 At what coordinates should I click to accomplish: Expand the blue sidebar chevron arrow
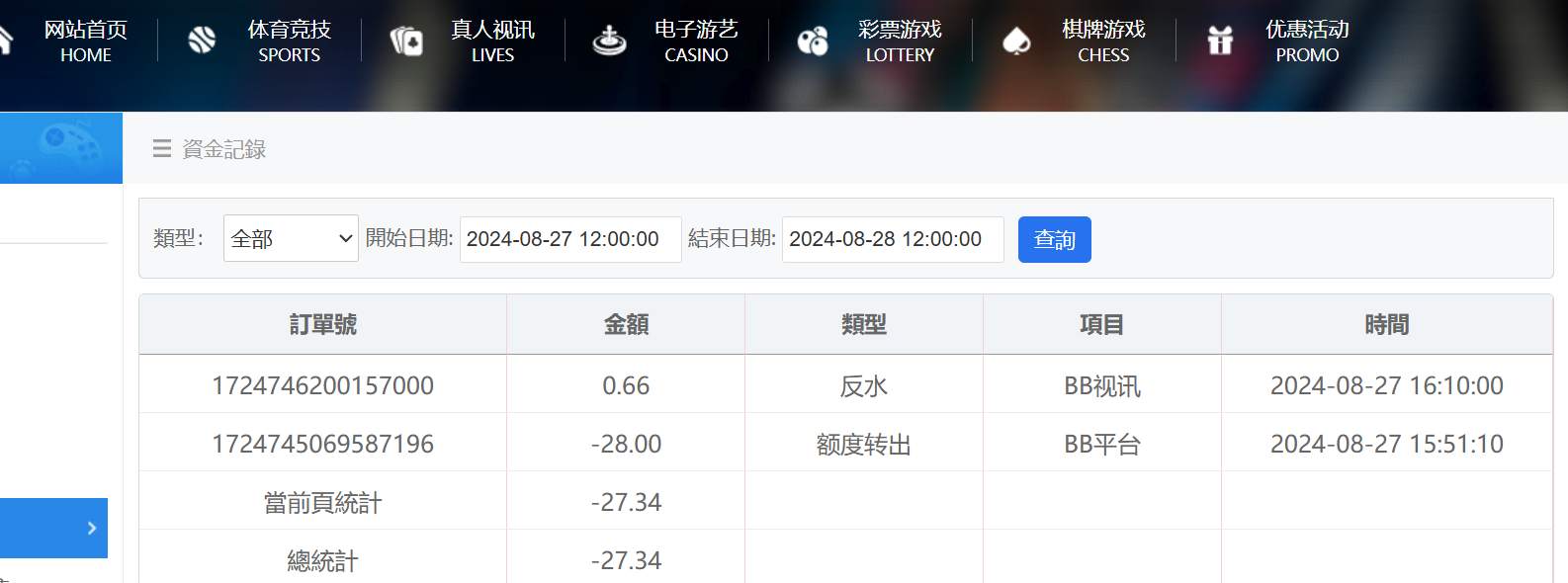pyautogui.click(x=91, y=528)
